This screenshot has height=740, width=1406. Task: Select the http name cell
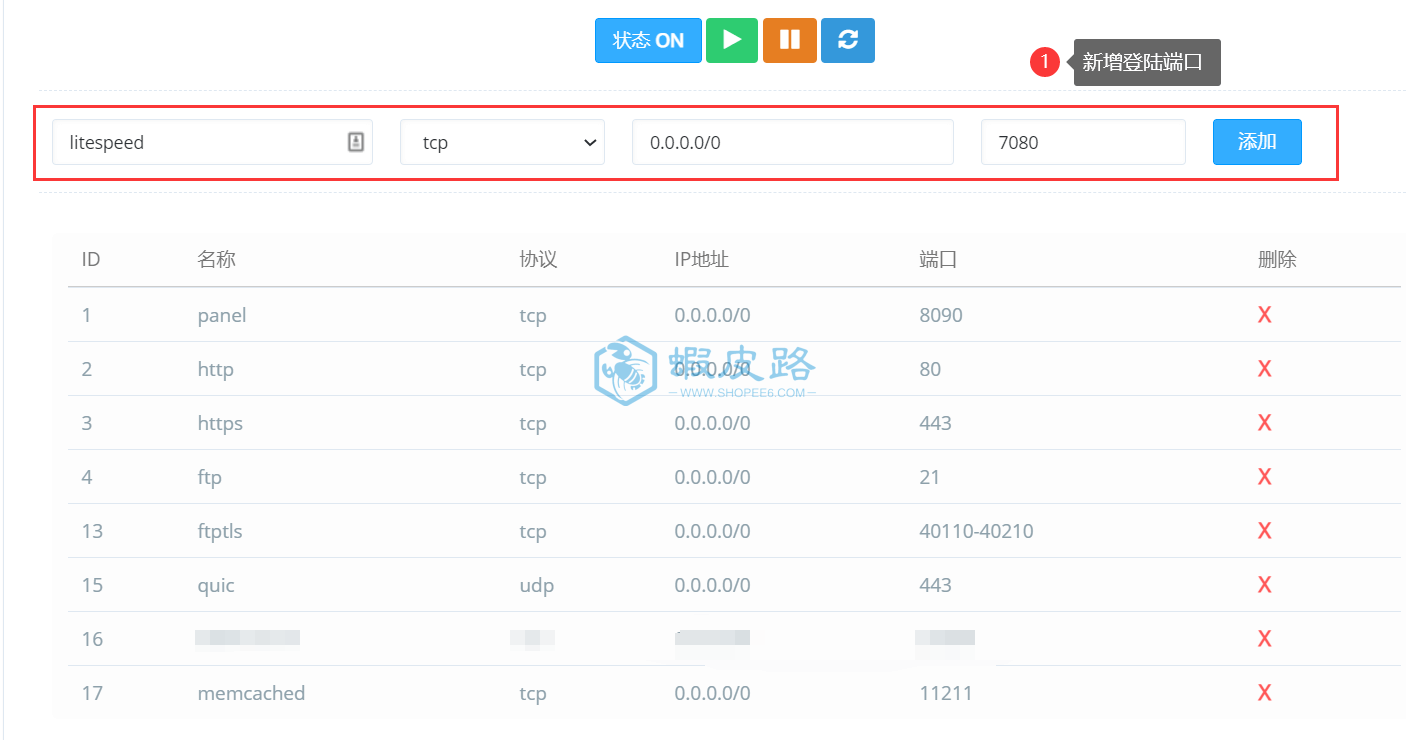point(216,370)
